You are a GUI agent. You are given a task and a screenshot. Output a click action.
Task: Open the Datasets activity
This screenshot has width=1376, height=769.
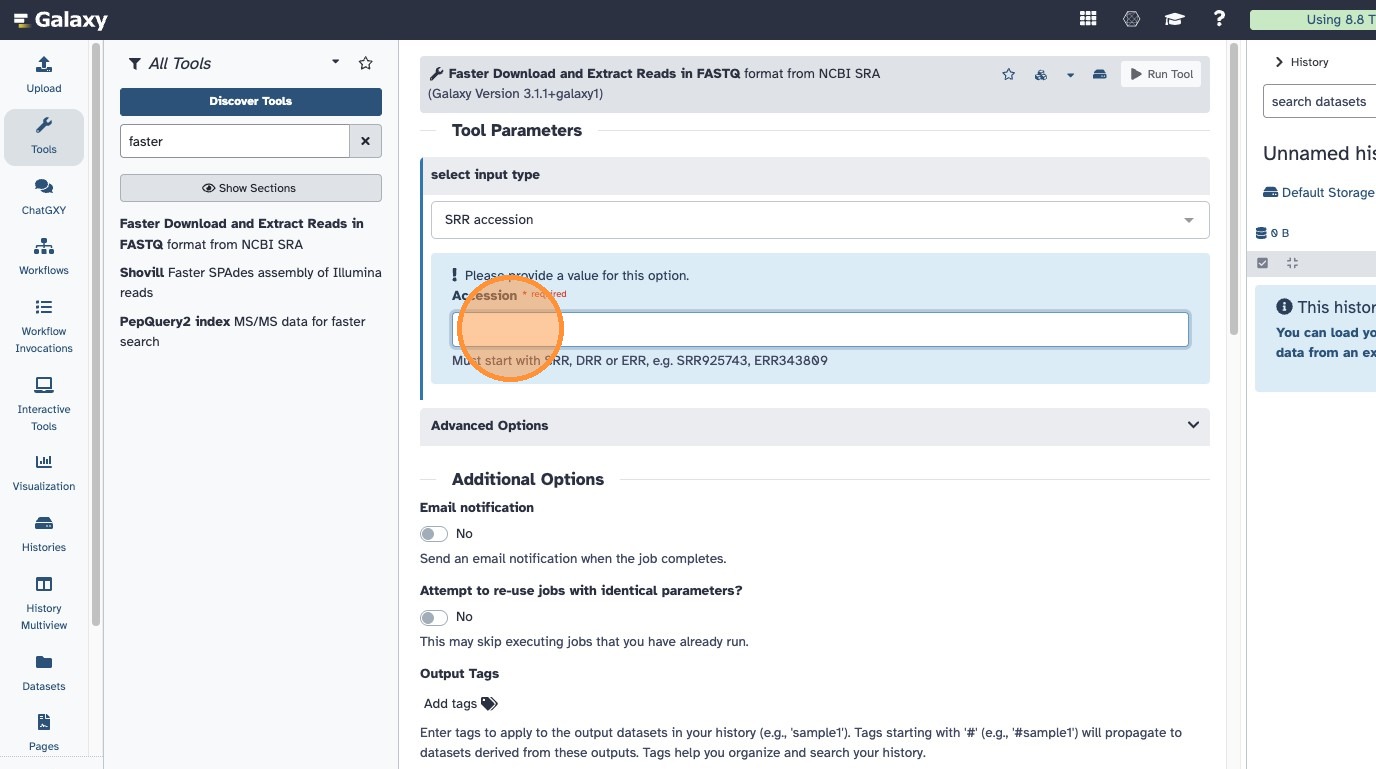[x=44, y=673]
